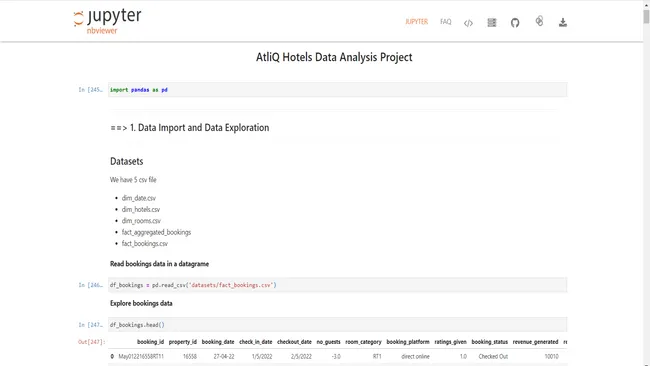Screen dimensions: 650x366
Task: Click the 1/5/2022 check-in date cell
Action: [262, 356]
